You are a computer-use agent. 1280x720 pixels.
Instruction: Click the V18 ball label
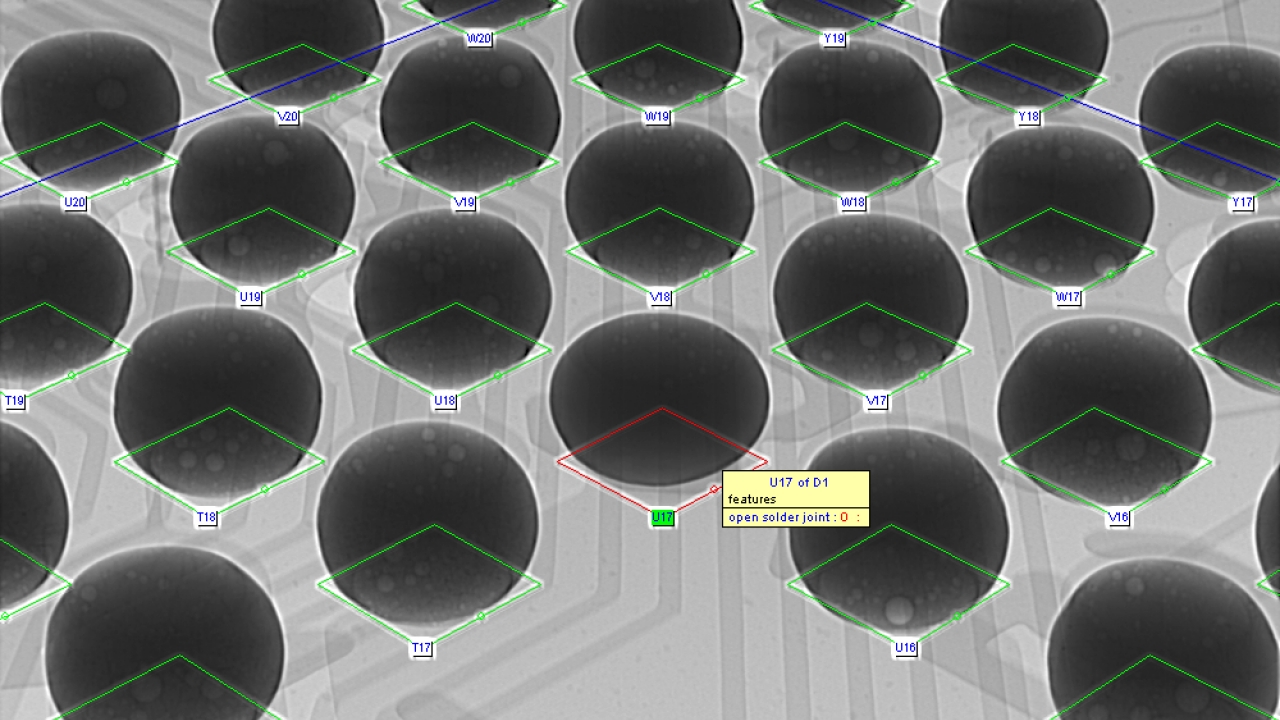[x=660, y=298]
